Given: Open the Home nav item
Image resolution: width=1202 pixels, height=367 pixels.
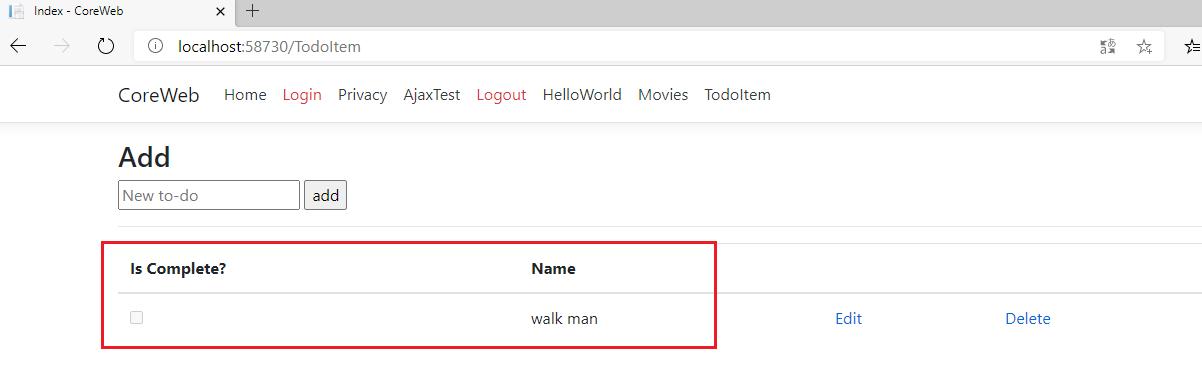Looking at the screenshot, I should [245, 95].
